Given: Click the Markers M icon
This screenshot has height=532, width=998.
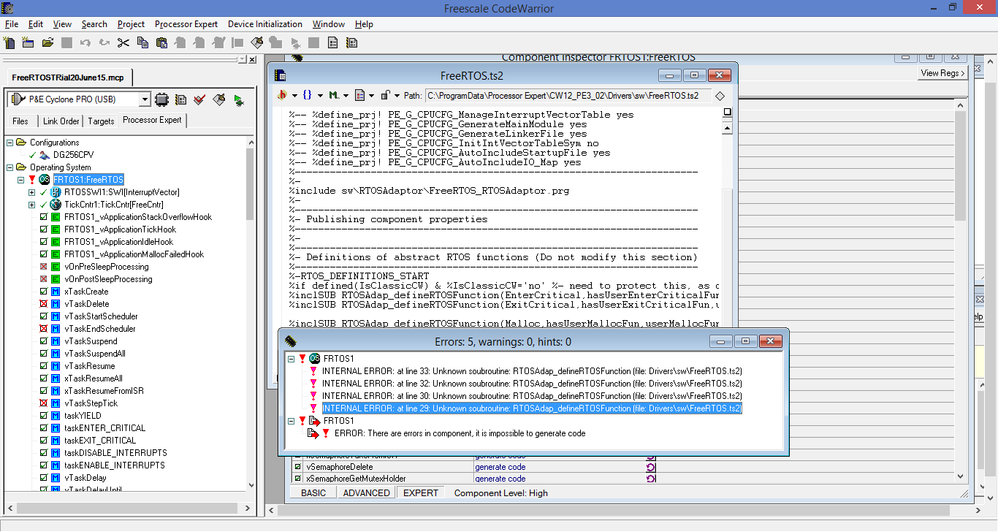Looking at the screenshot, I should pos(334,95).
